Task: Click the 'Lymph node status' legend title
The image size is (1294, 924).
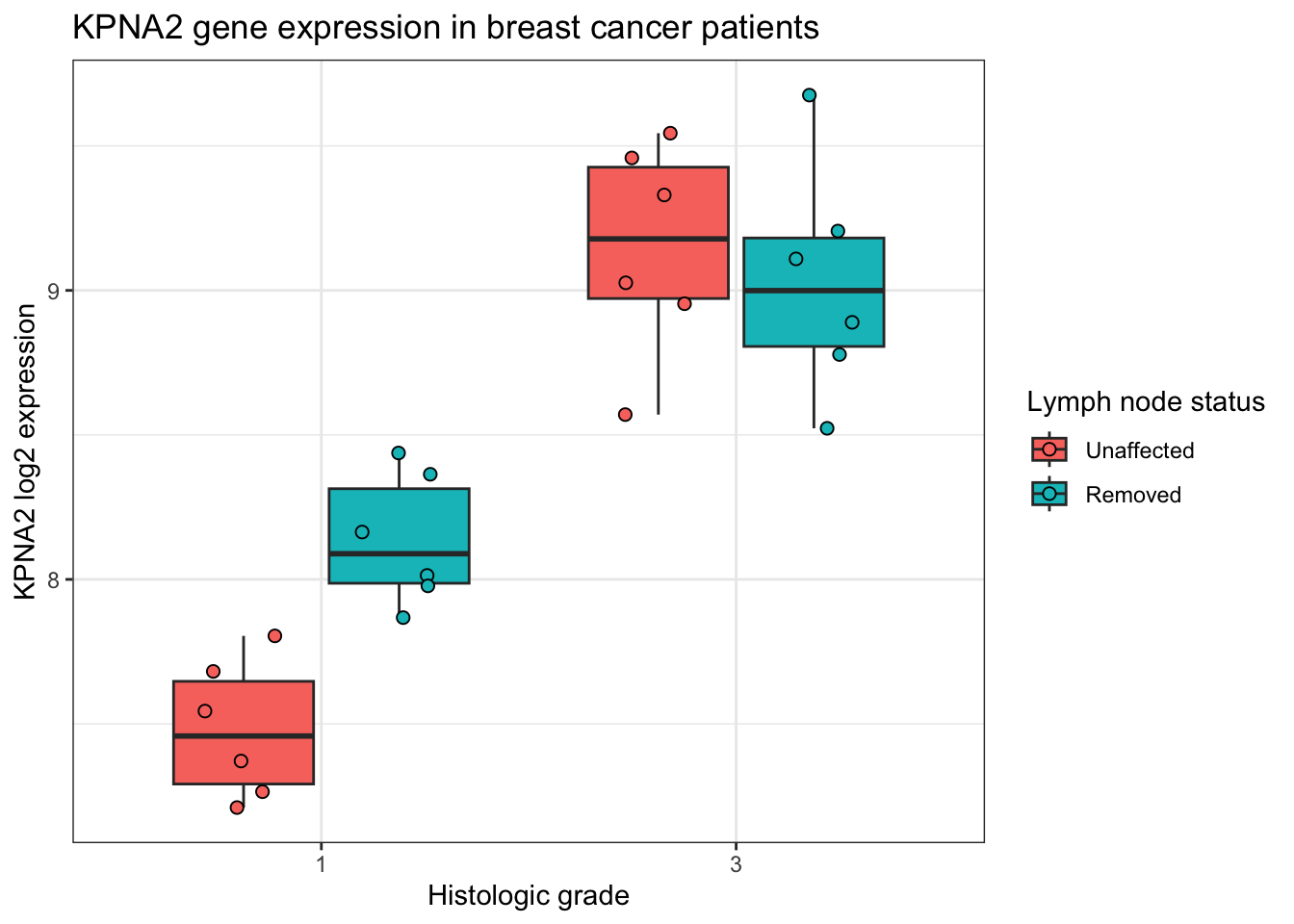Action: (1145, 401)
